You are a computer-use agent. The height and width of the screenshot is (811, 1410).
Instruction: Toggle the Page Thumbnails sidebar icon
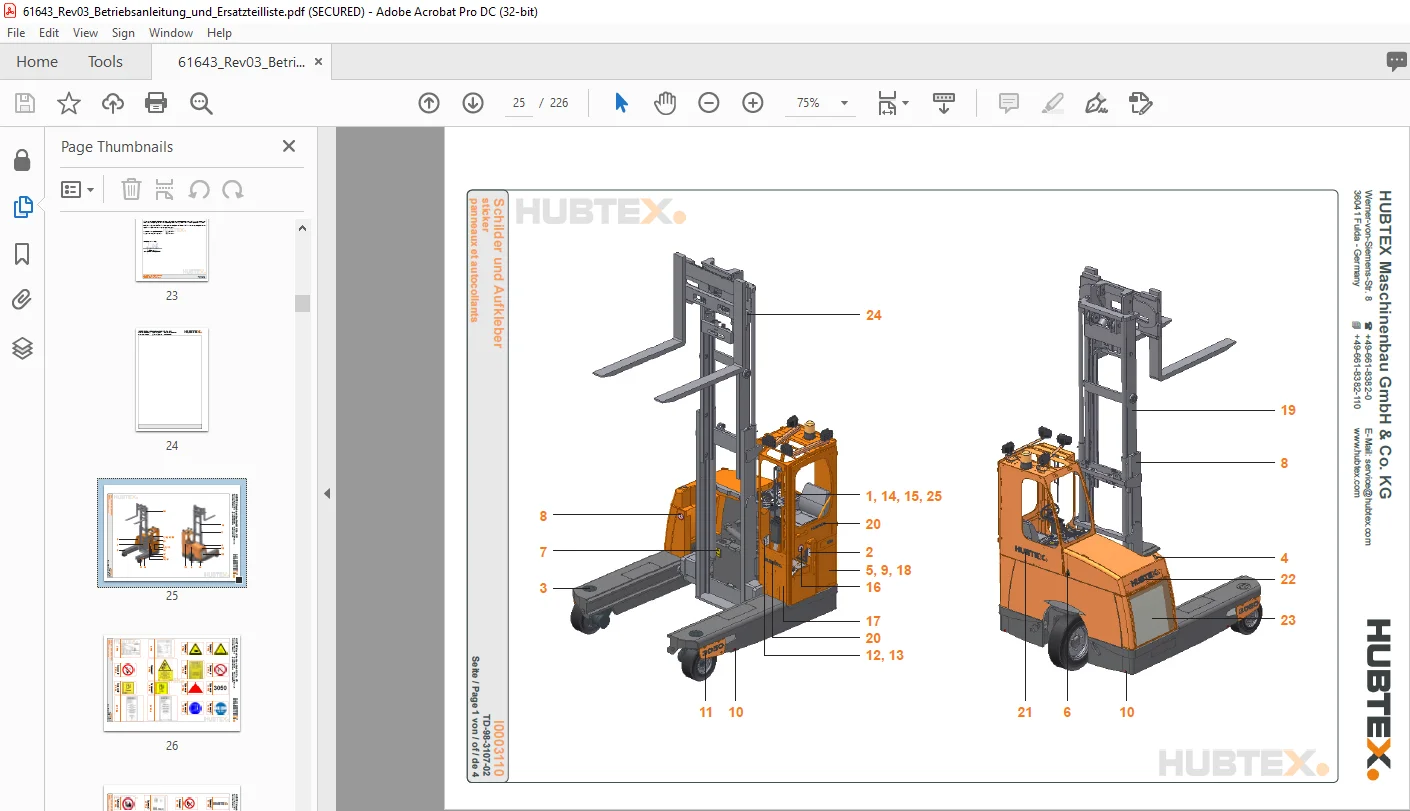tap(22, 207)
